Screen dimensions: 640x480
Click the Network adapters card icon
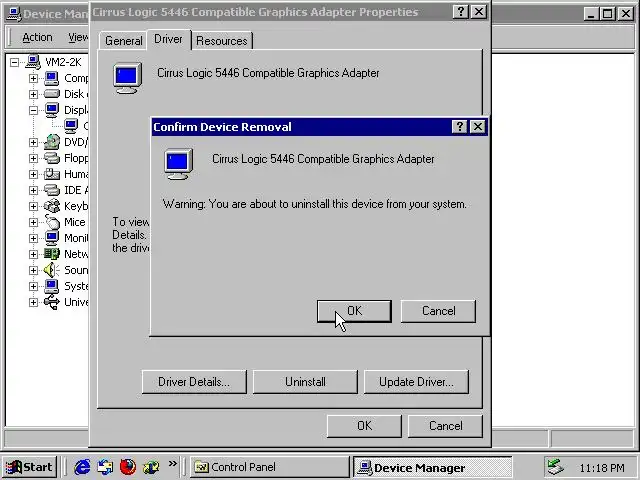(x=52, y=254)
